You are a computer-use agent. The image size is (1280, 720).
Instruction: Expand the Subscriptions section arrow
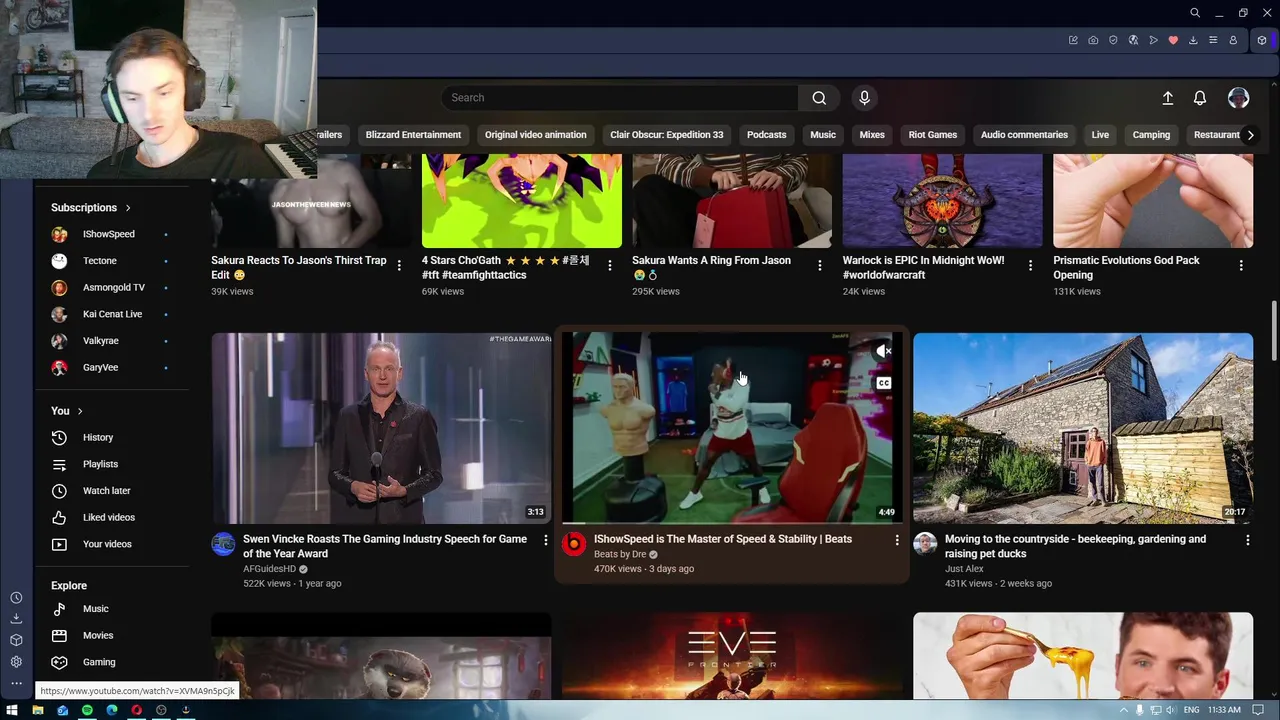(x=128, y=208)
